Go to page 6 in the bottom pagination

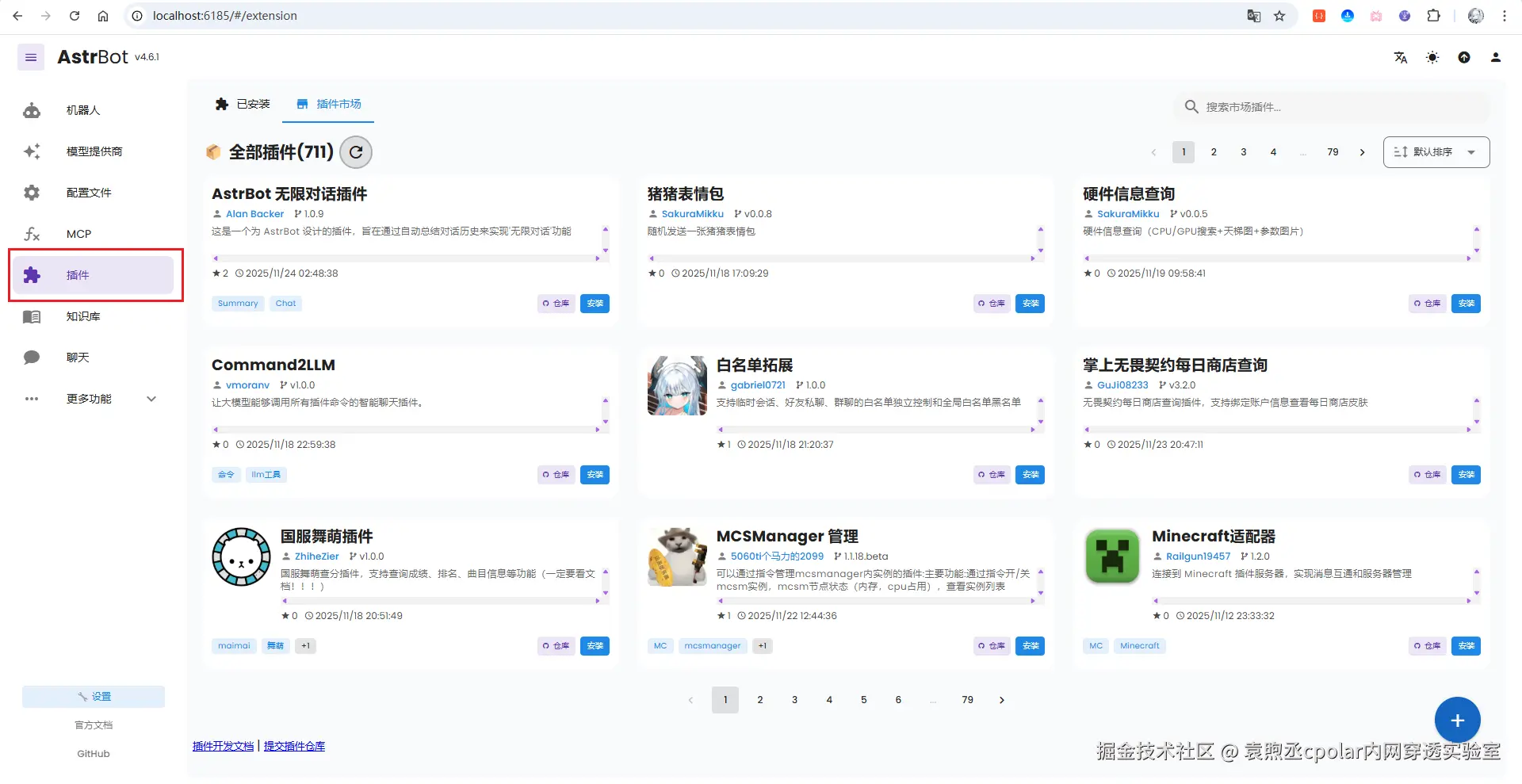click(898, 700)
